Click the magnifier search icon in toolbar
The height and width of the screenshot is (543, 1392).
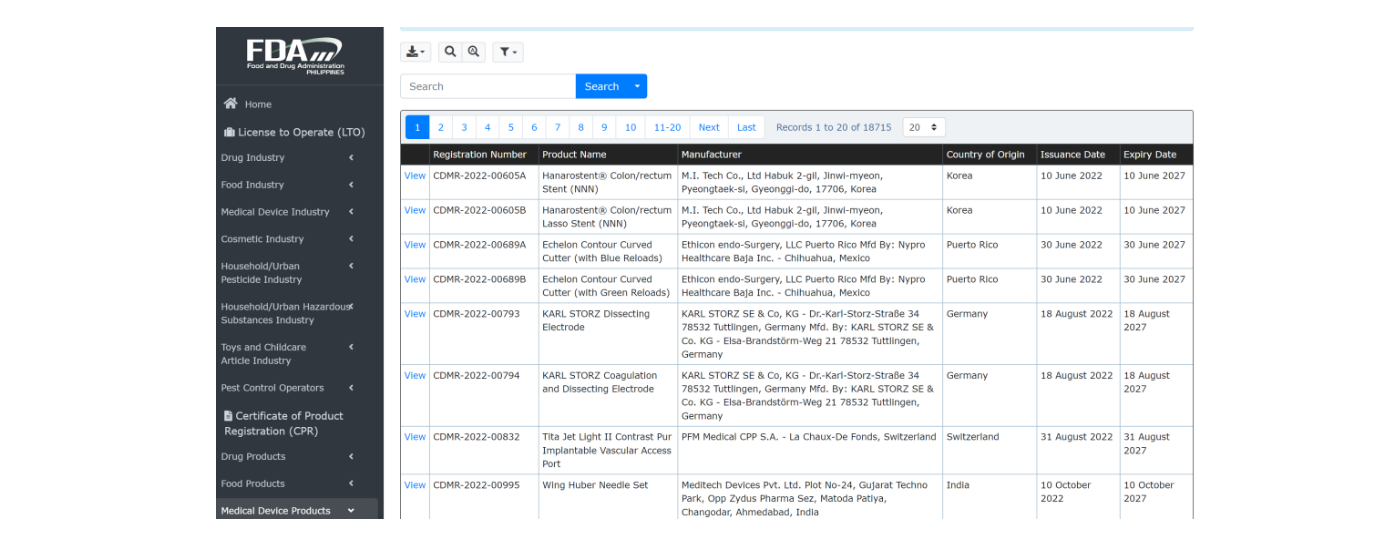[x=450, y=52]
